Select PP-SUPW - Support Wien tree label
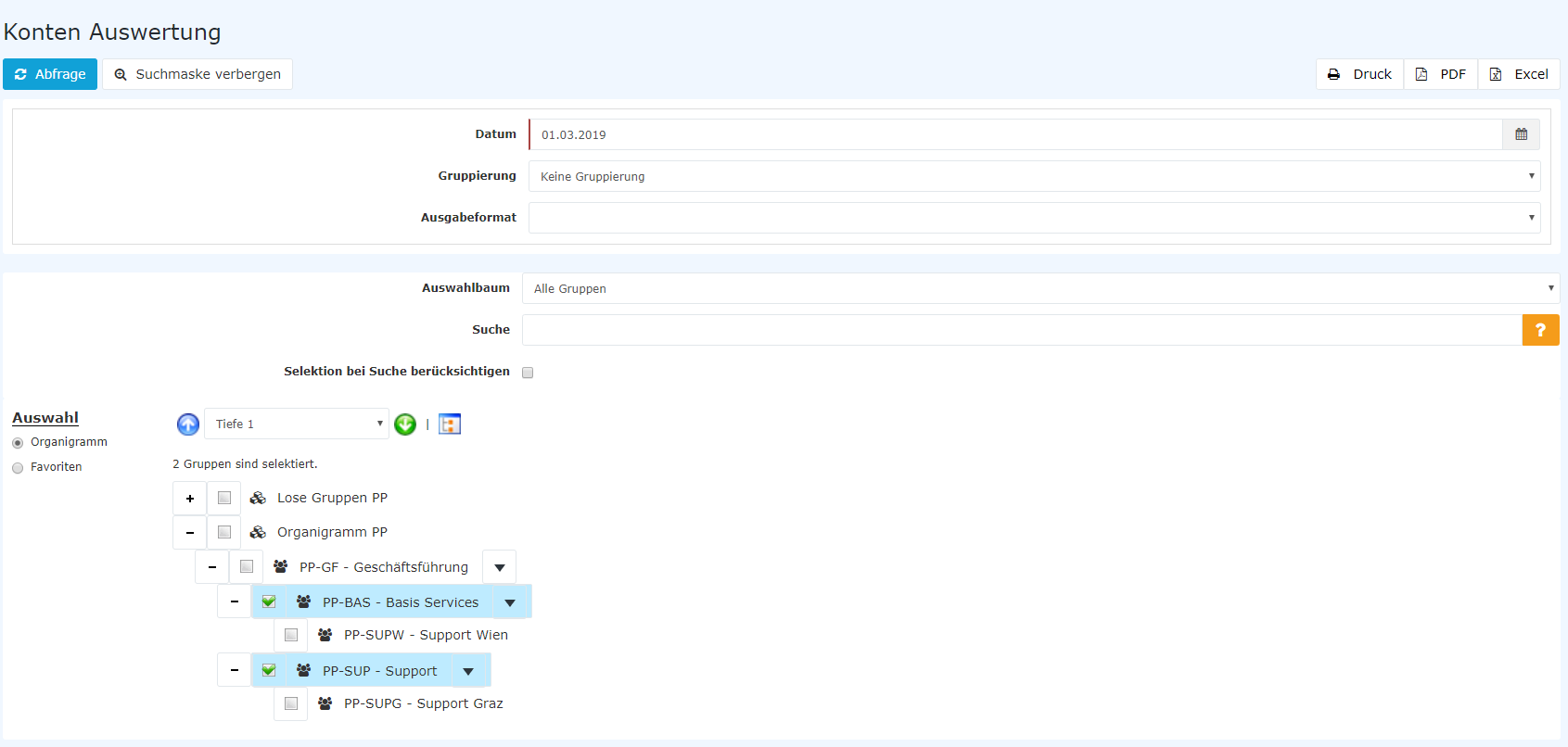 pyautogui.click(x=426, y=635)
